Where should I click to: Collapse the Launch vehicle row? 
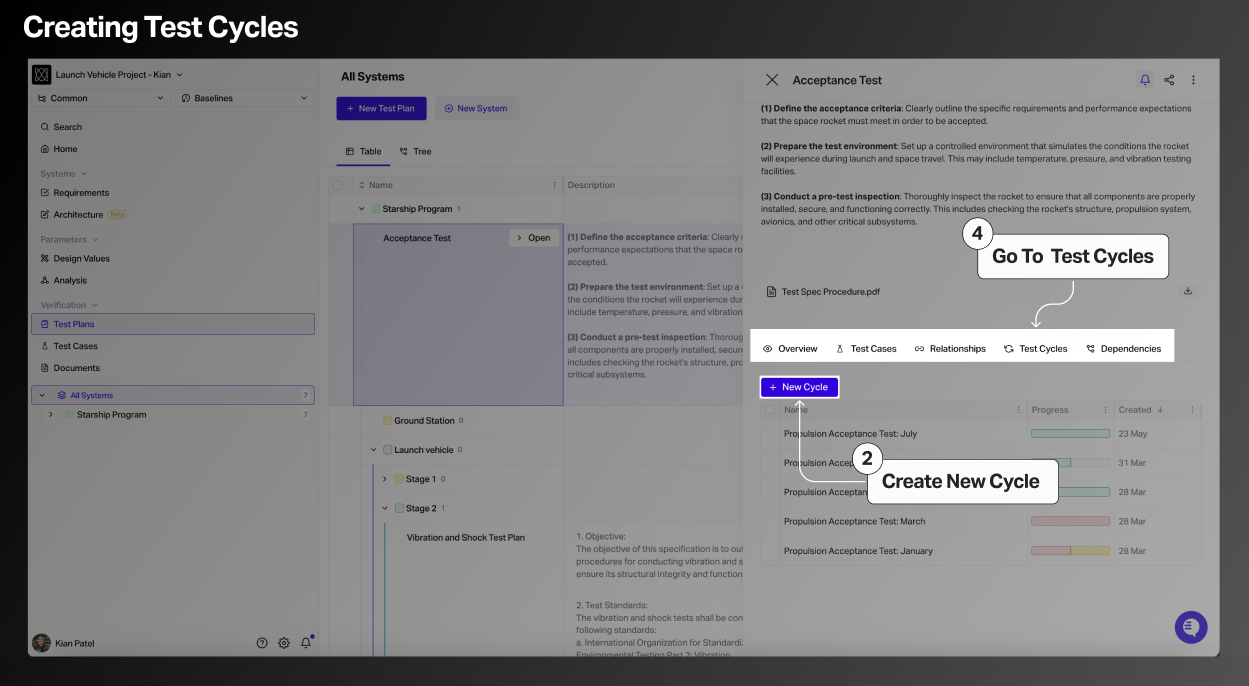(x=374, y=450)
